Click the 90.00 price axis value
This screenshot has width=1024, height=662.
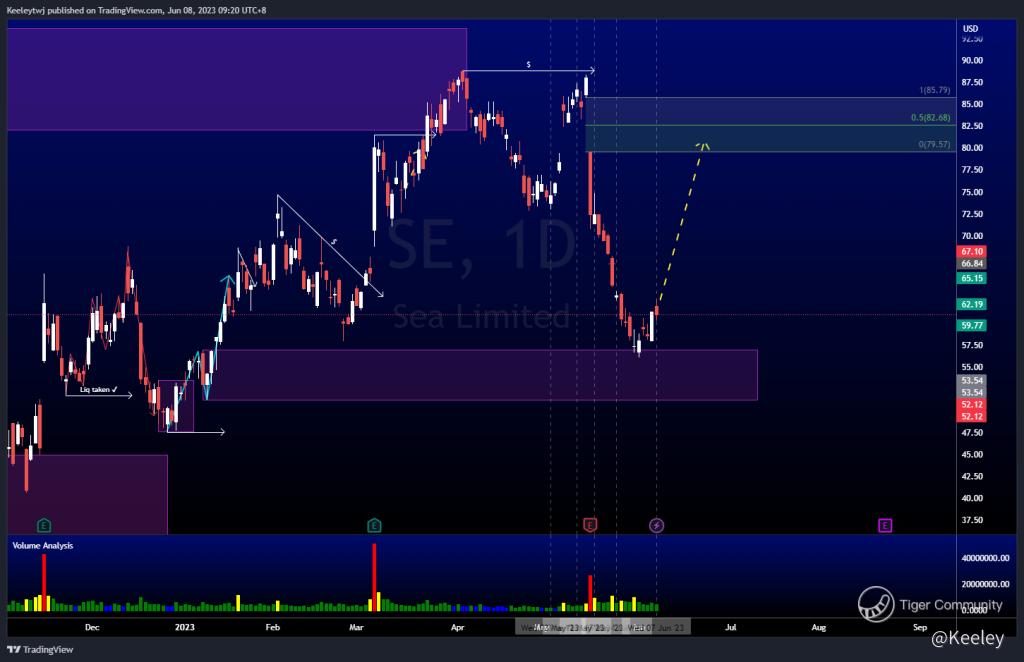(972, 60)
